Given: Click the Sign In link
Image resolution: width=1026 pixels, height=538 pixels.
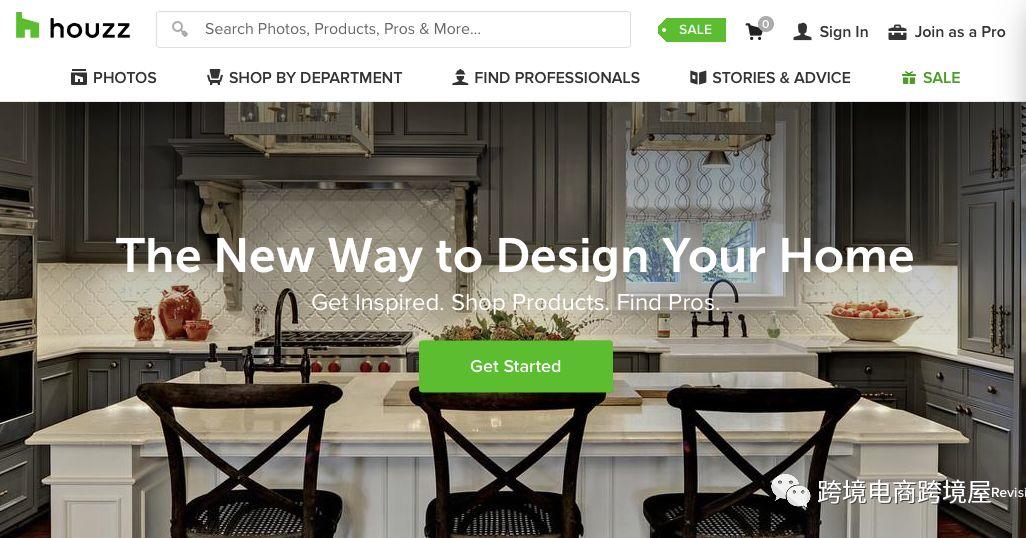Looking at the screenshot, I should (x=843, y=31).
